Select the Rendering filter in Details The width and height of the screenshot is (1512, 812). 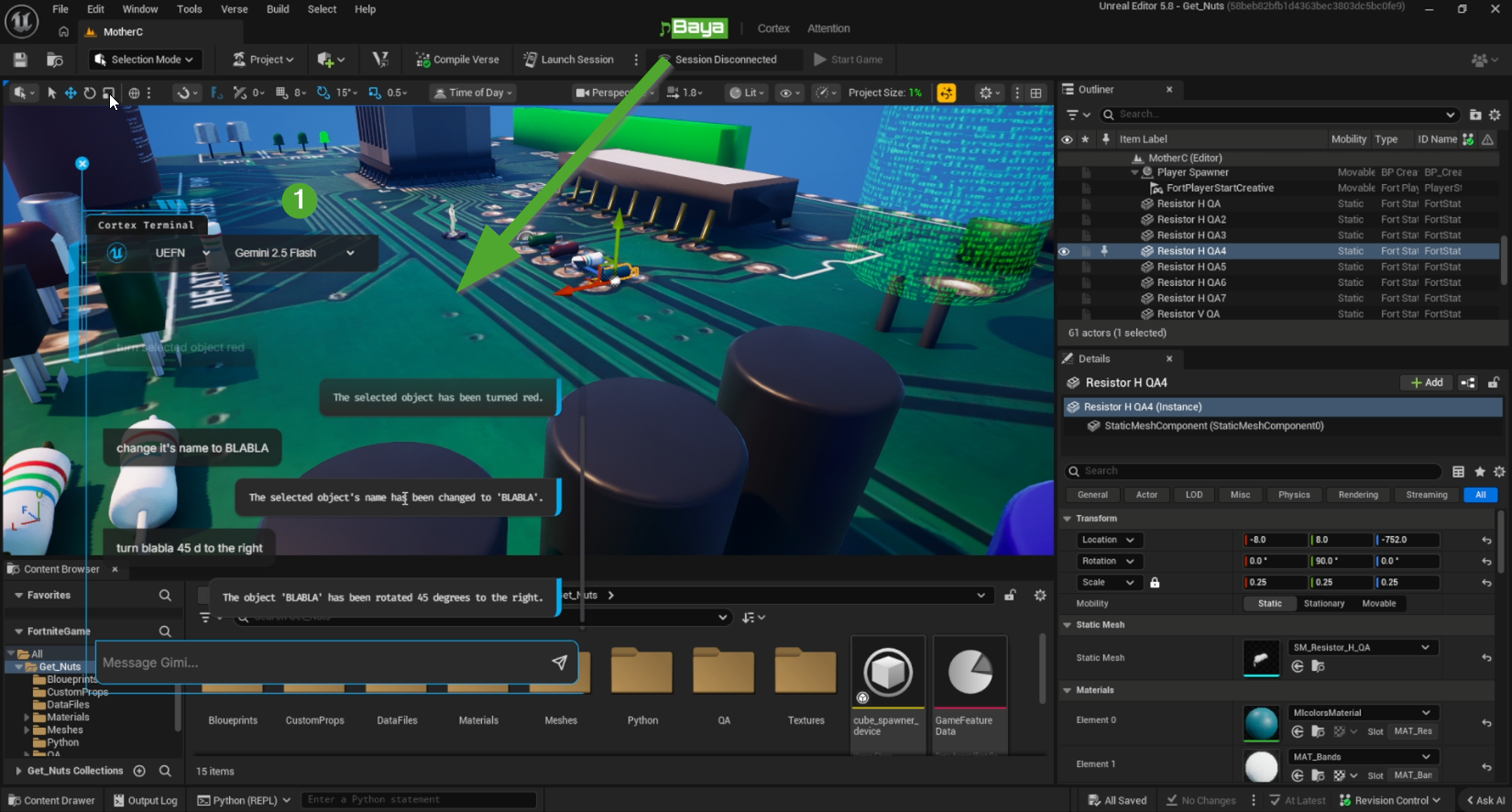coord(1358,495)
